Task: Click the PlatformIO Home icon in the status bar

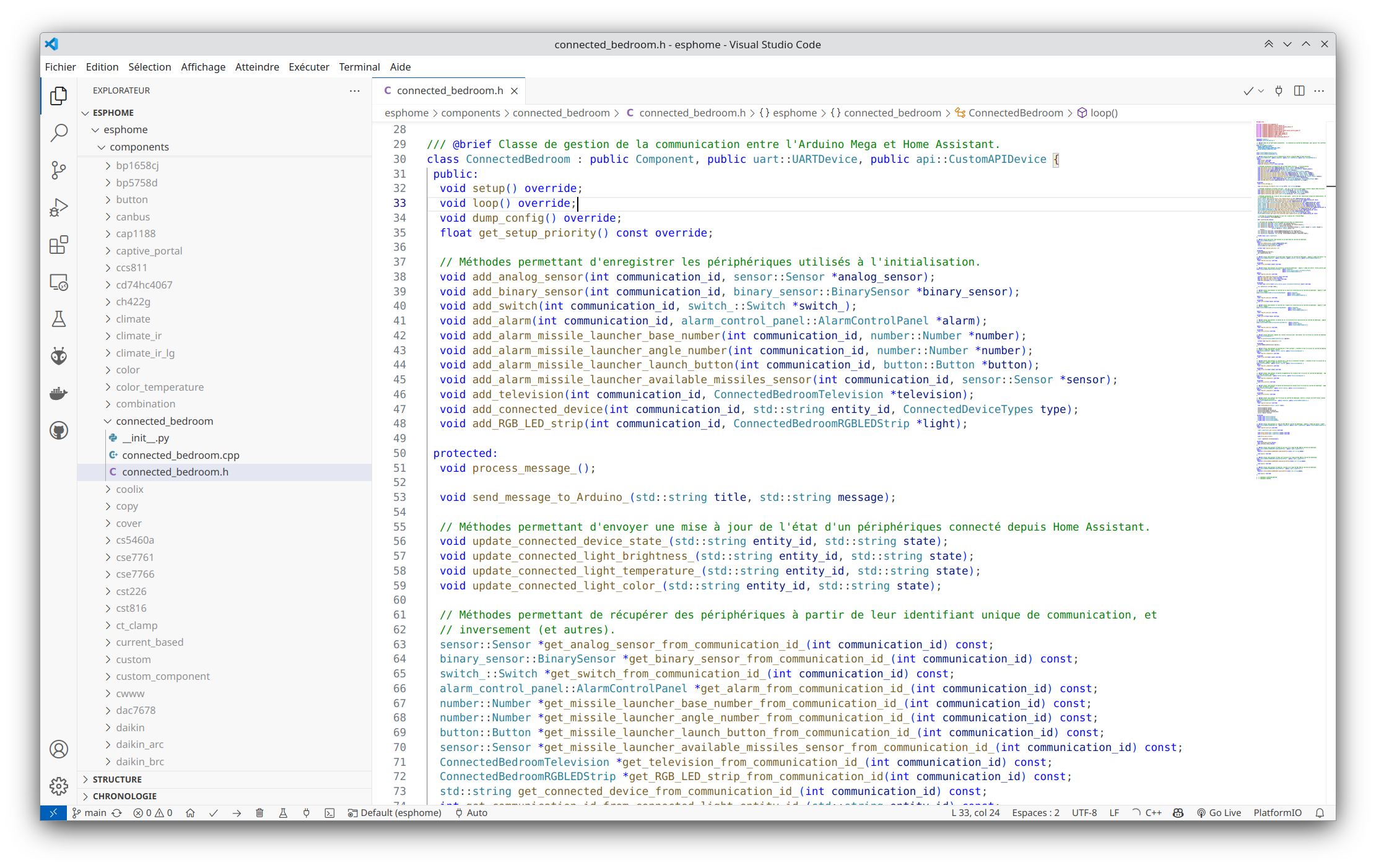Action: 190,813
